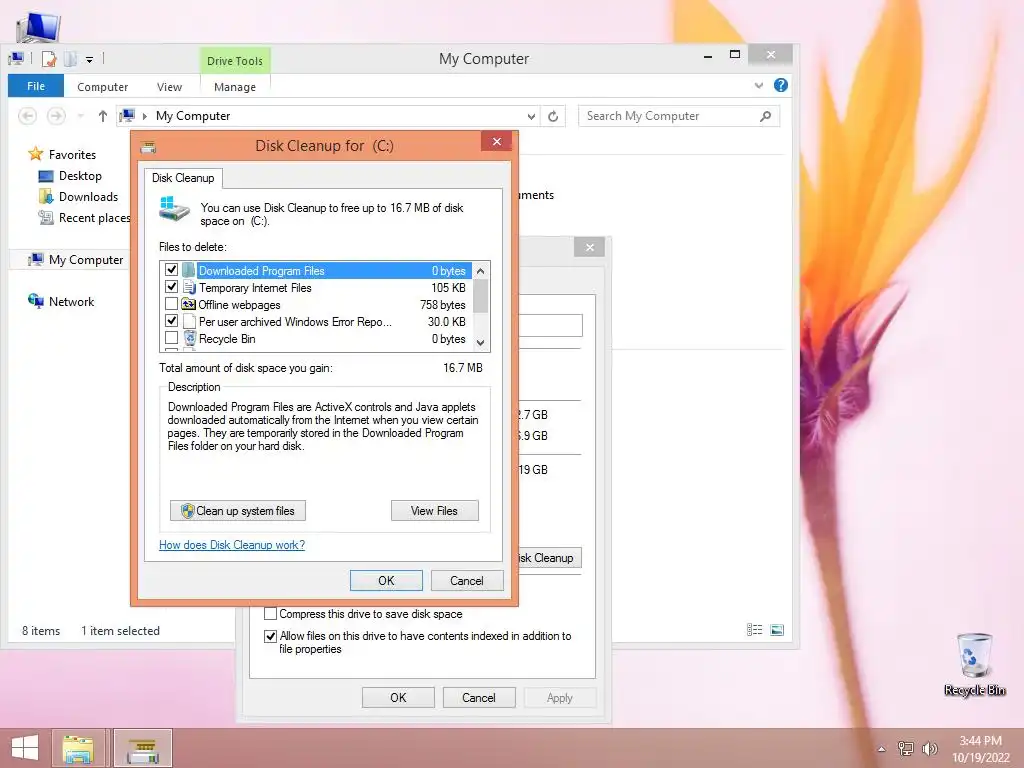Click the Forward navigation arrow
This screenshot has height=768, width=1024.
coord(56,116)
